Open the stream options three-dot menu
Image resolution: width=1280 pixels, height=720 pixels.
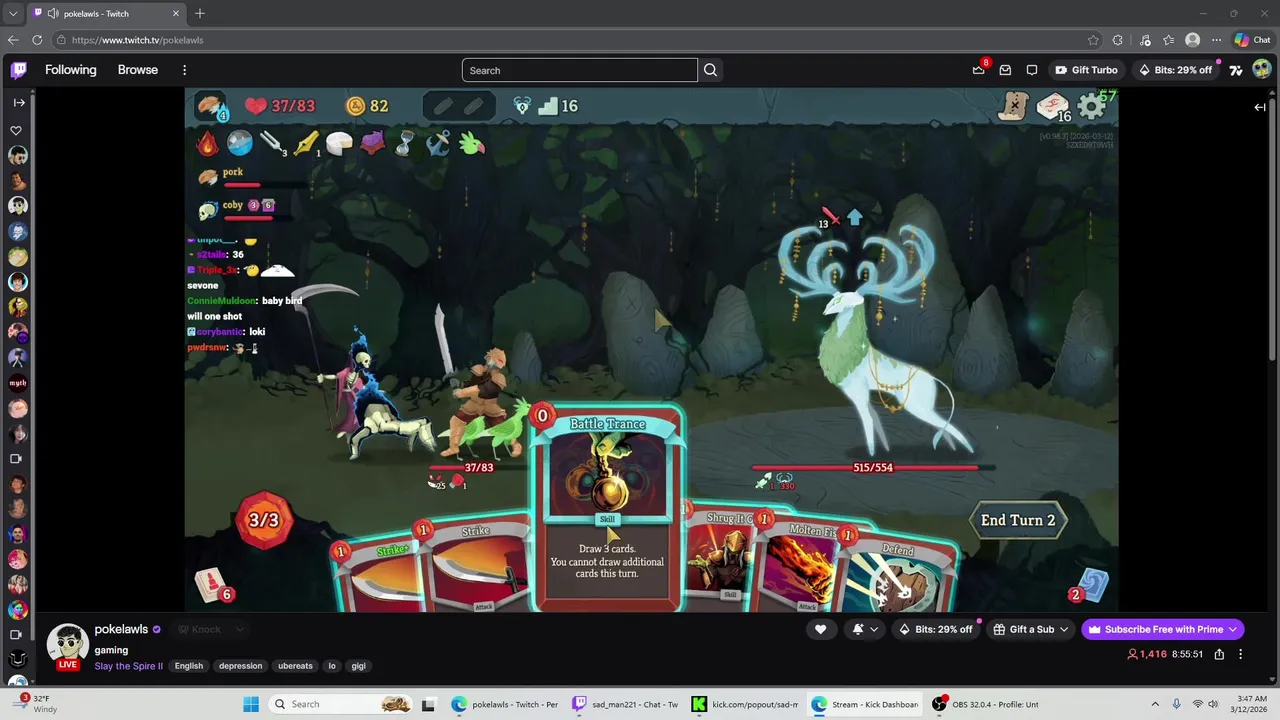(1240, 654)
